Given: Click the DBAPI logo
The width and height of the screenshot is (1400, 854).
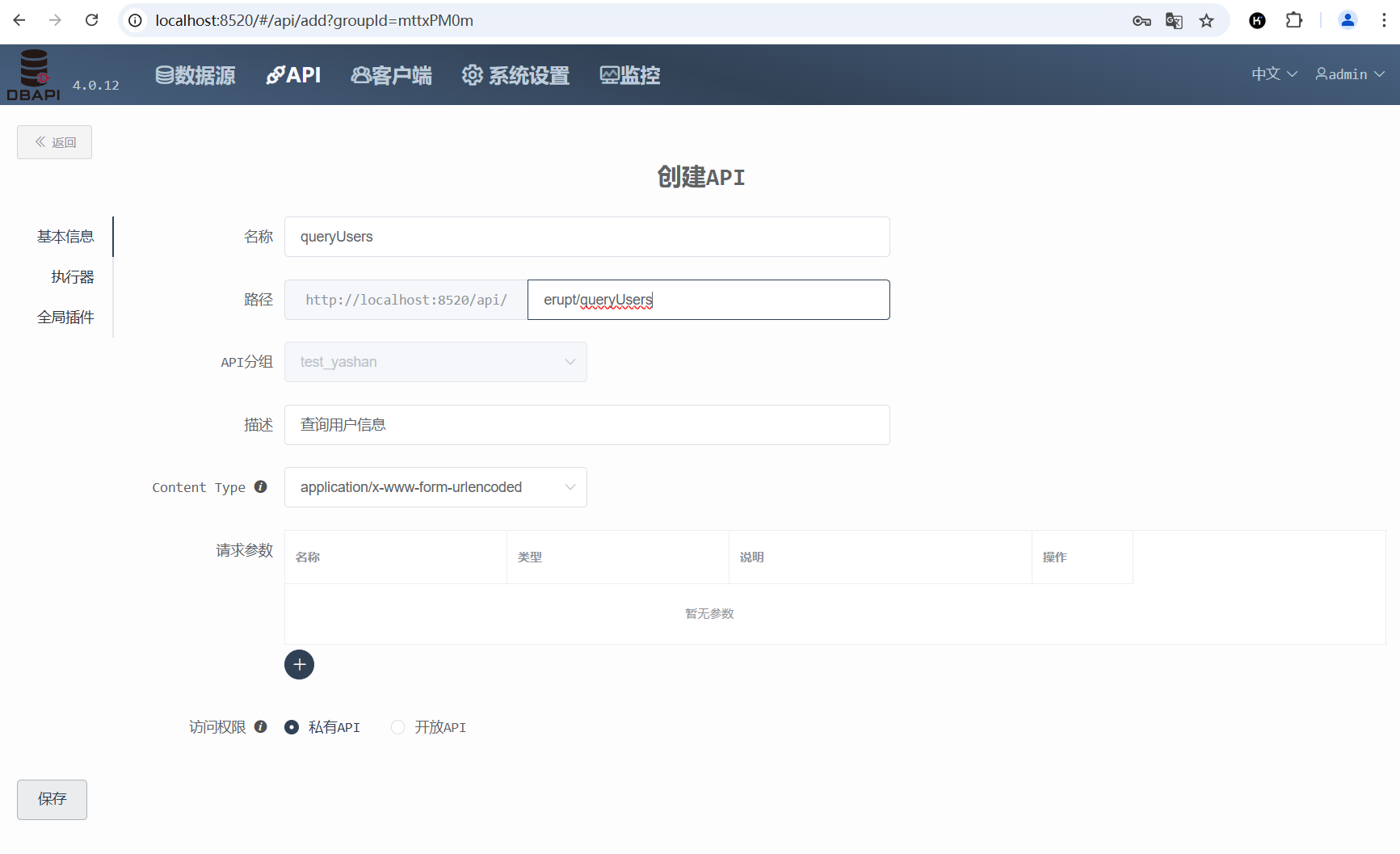Looking at the screenshot, I should pos(34,74).
